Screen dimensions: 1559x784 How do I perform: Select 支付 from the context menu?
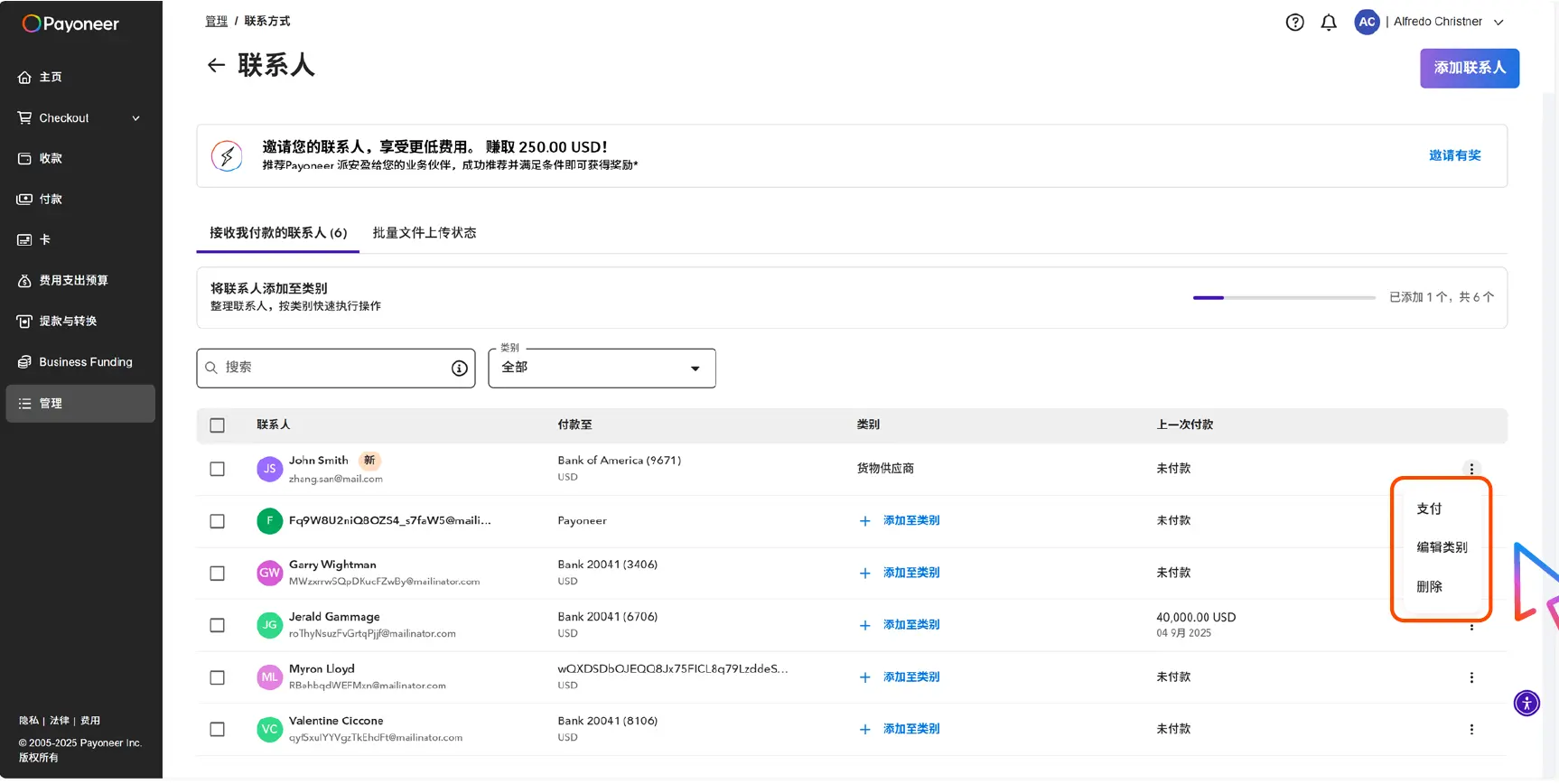point(1429,509)
